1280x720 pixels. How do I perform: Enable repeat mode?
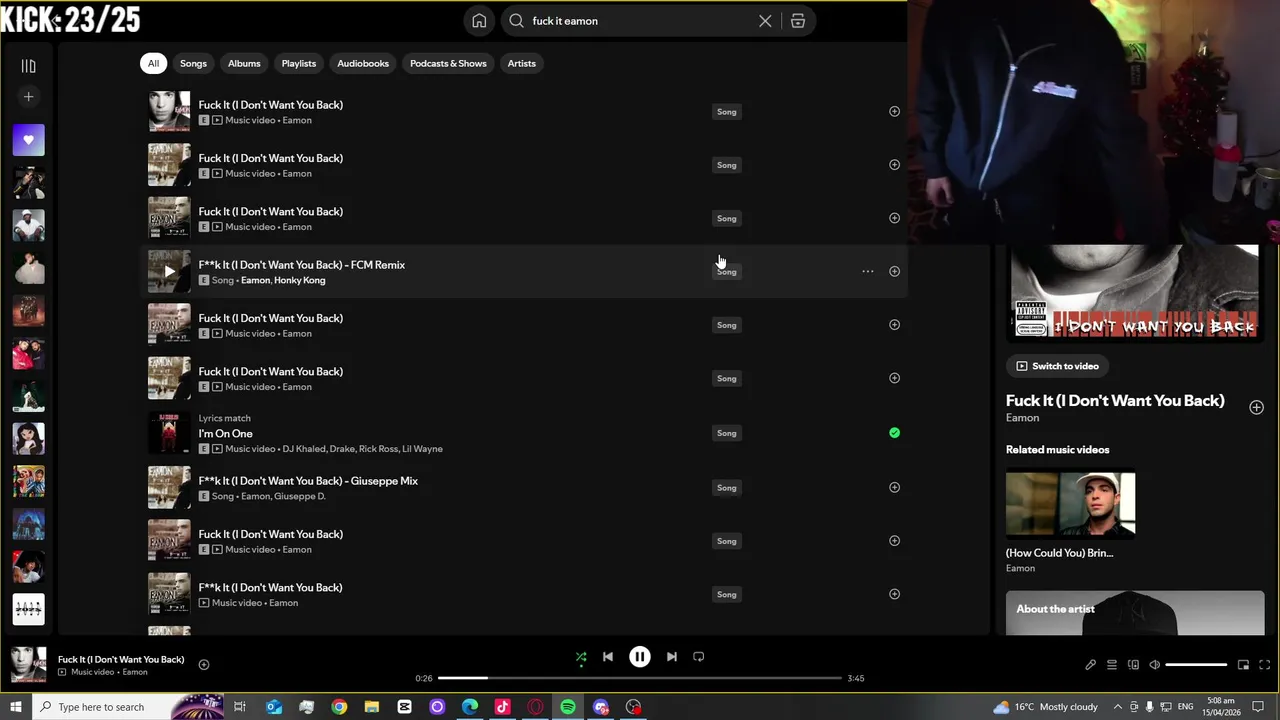699,657
